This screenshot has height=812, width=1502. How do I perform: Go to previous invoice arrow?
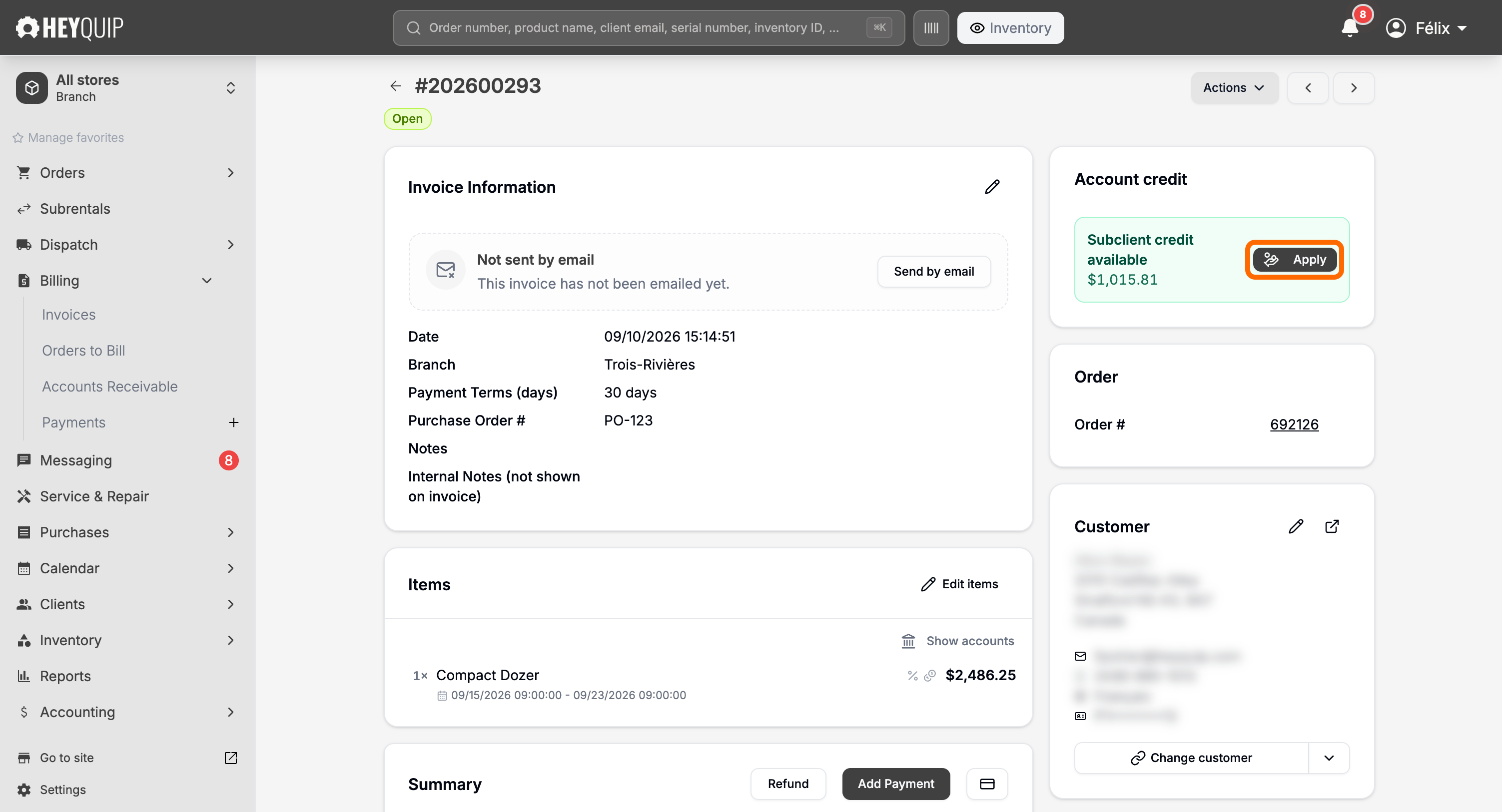[1308, 88]
